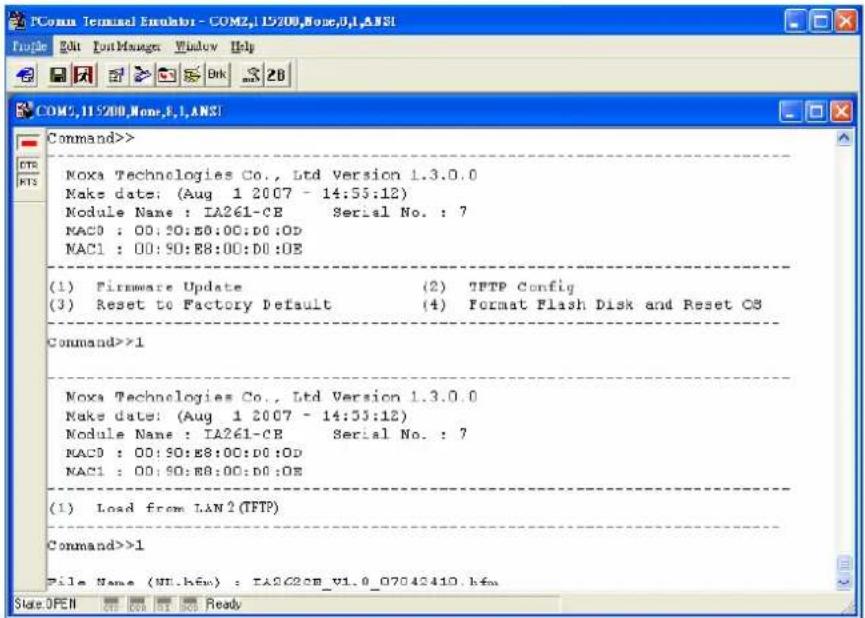
Task: Click the red disconnect indicator button
Action: tap(29, 143)
